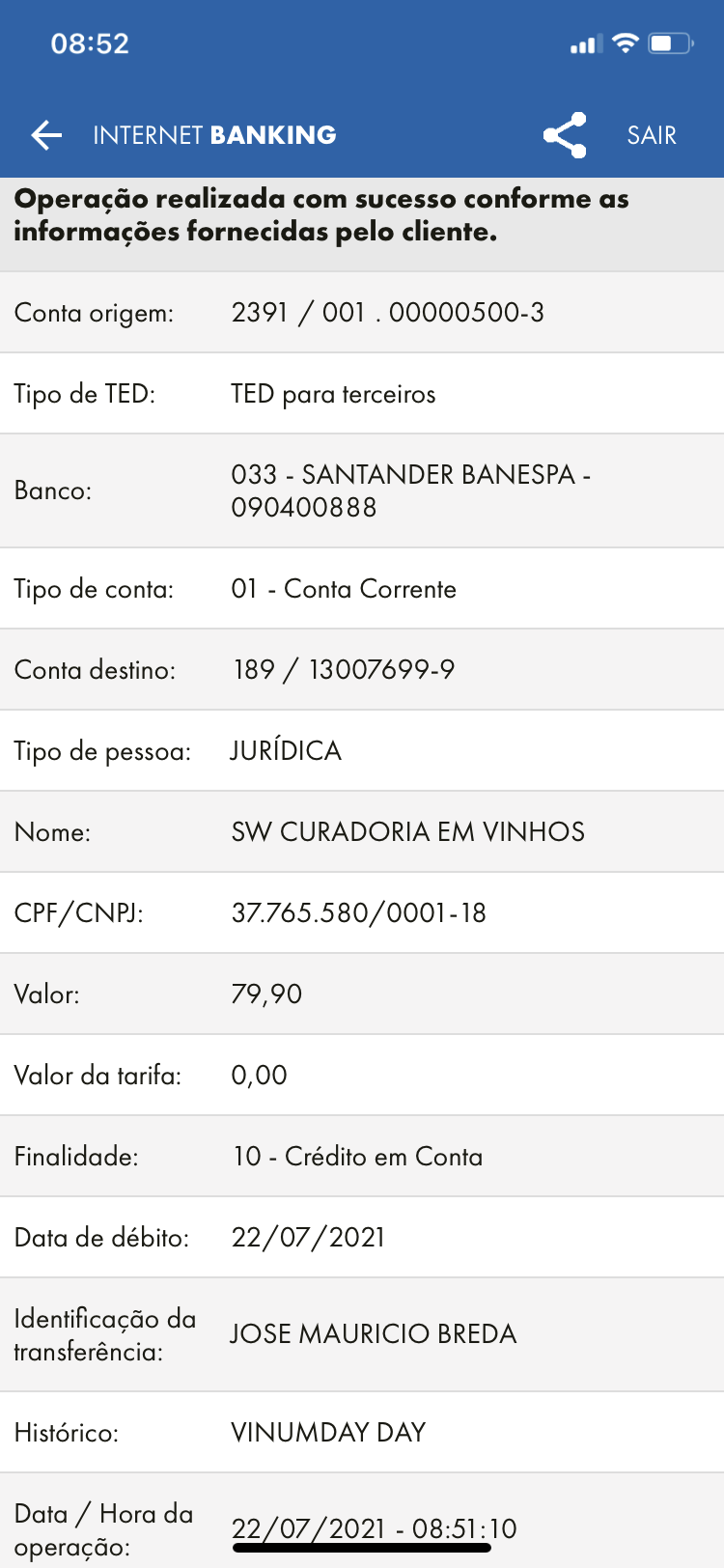Tap the battery indicator icon
This screenshot has height=1568, width=724.
pos(671,43)
